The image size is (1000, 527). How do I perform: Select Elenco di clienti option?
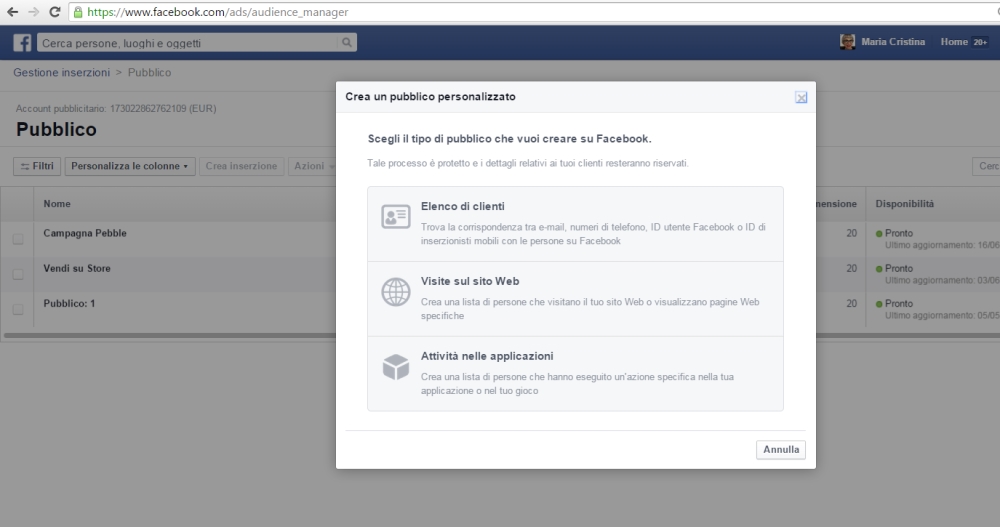575,224
